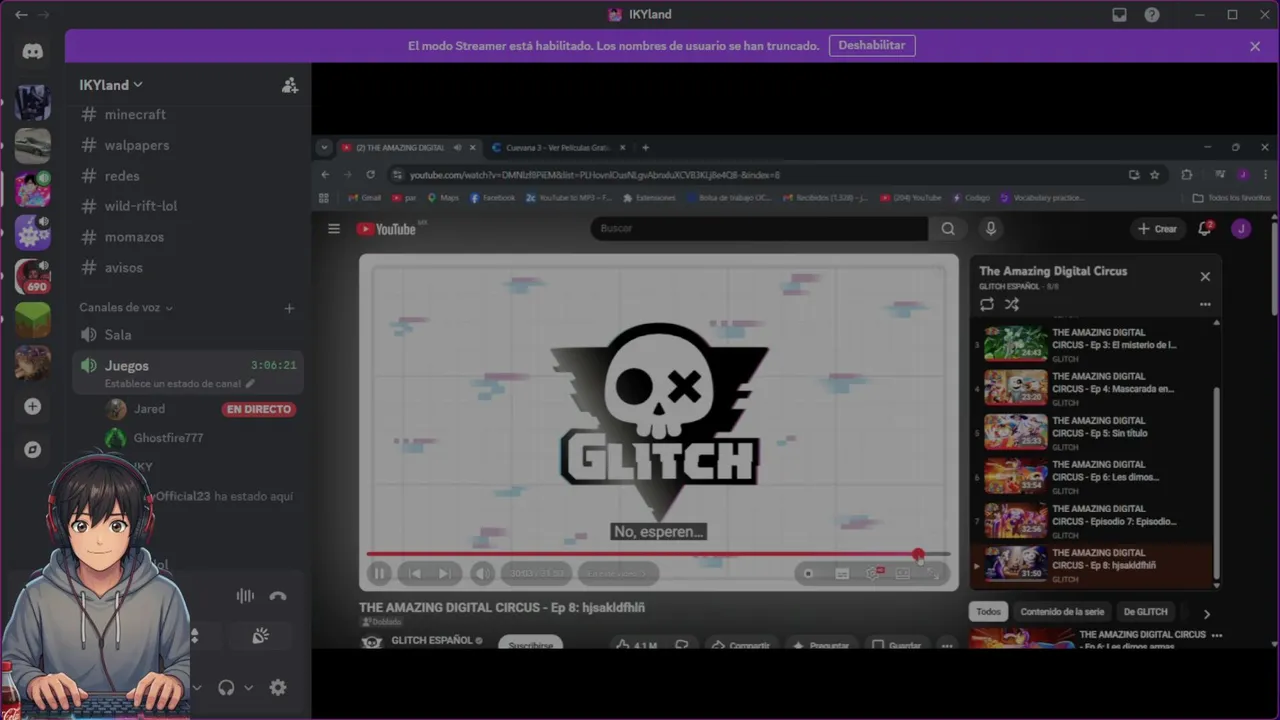The image size is (1280, 720).
Task: Open the Discord help question mark icon
Action: click(x=1152, y=14)
